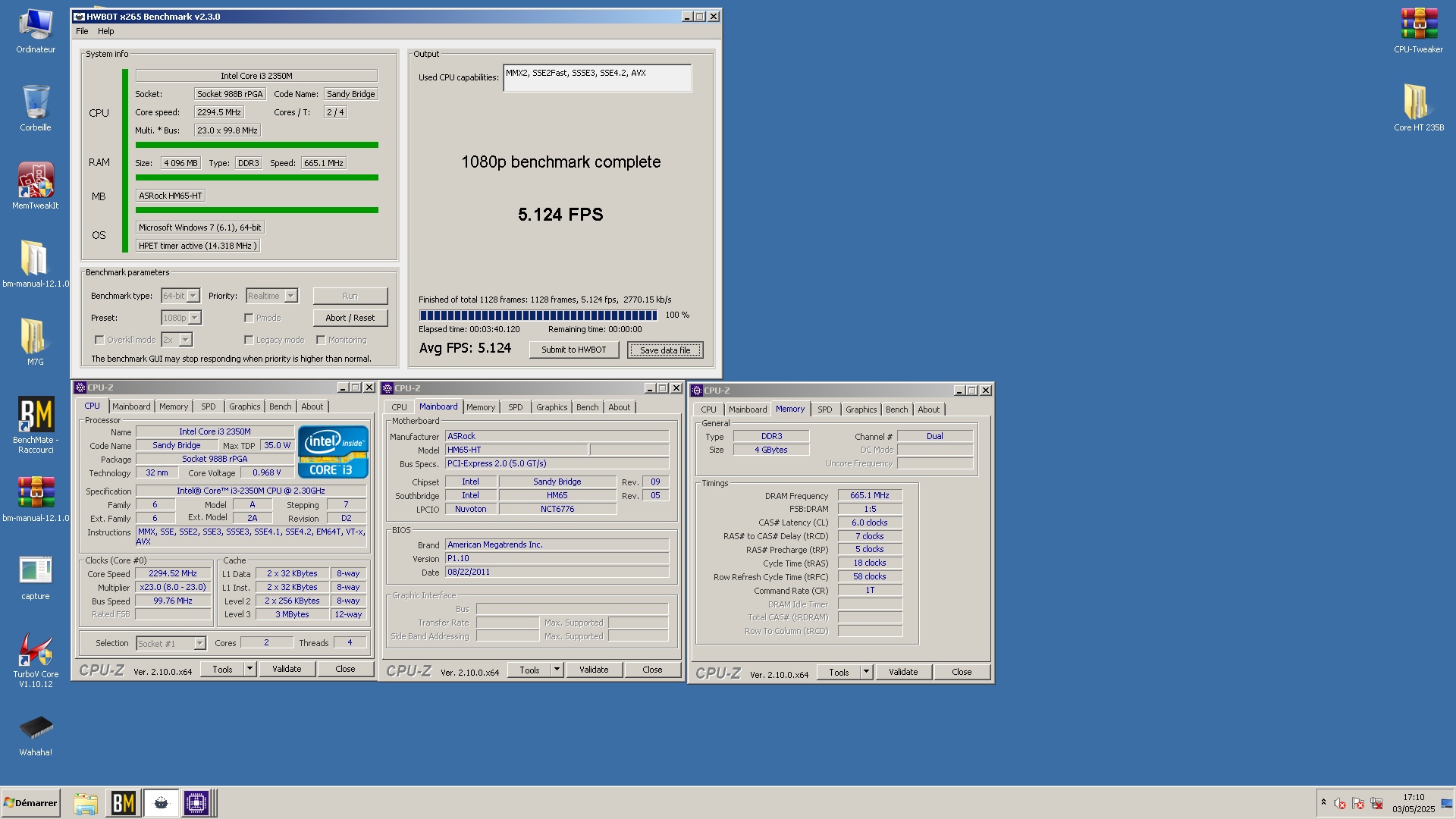Image resolution: width=1456 pixels, height=819 pixels.
Task: Expand Tools arrow in Mainboard window
Action: [x=557, y=670]
